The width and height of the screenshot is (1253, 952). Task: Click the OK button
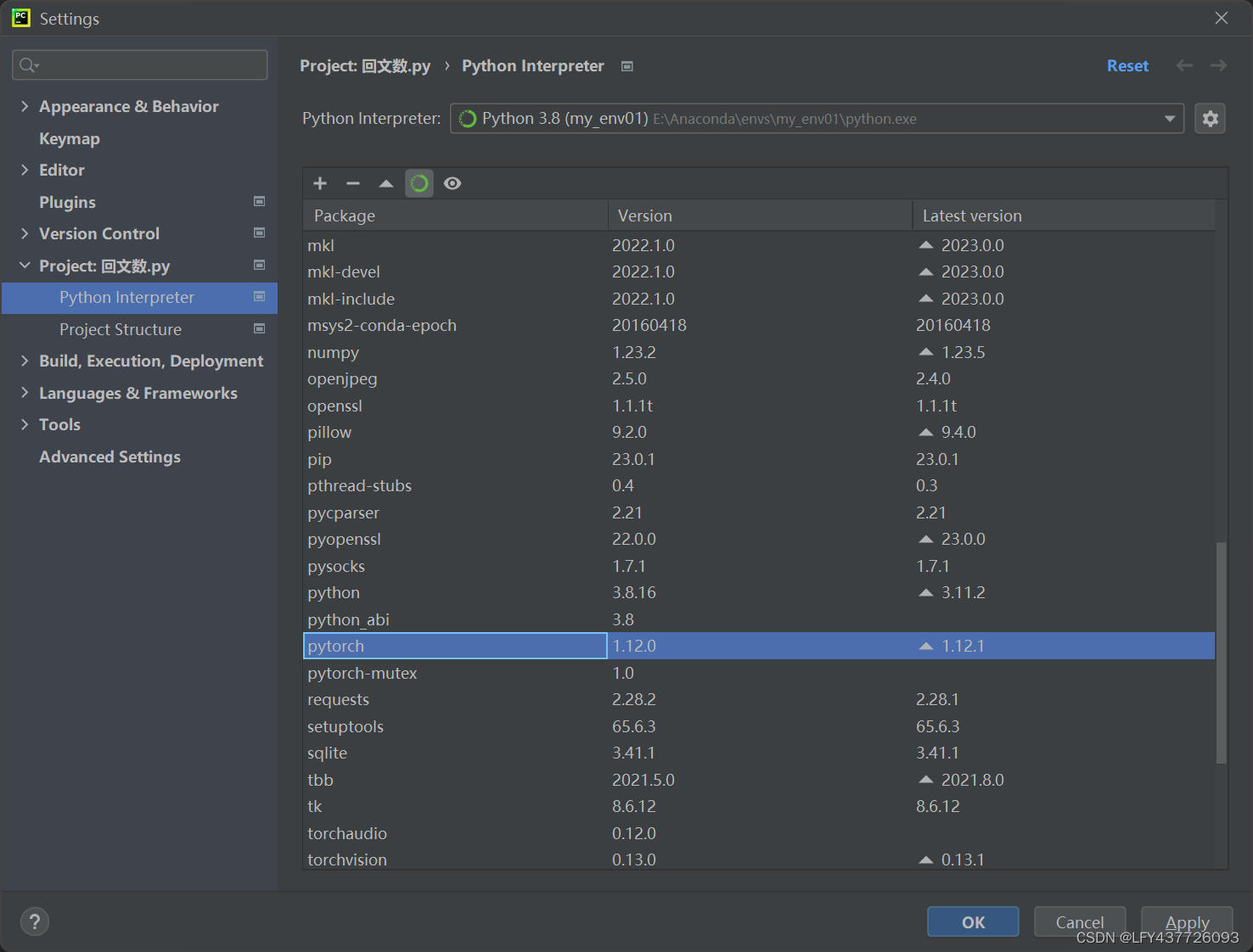pyautogui.click(x=973, y=921)
